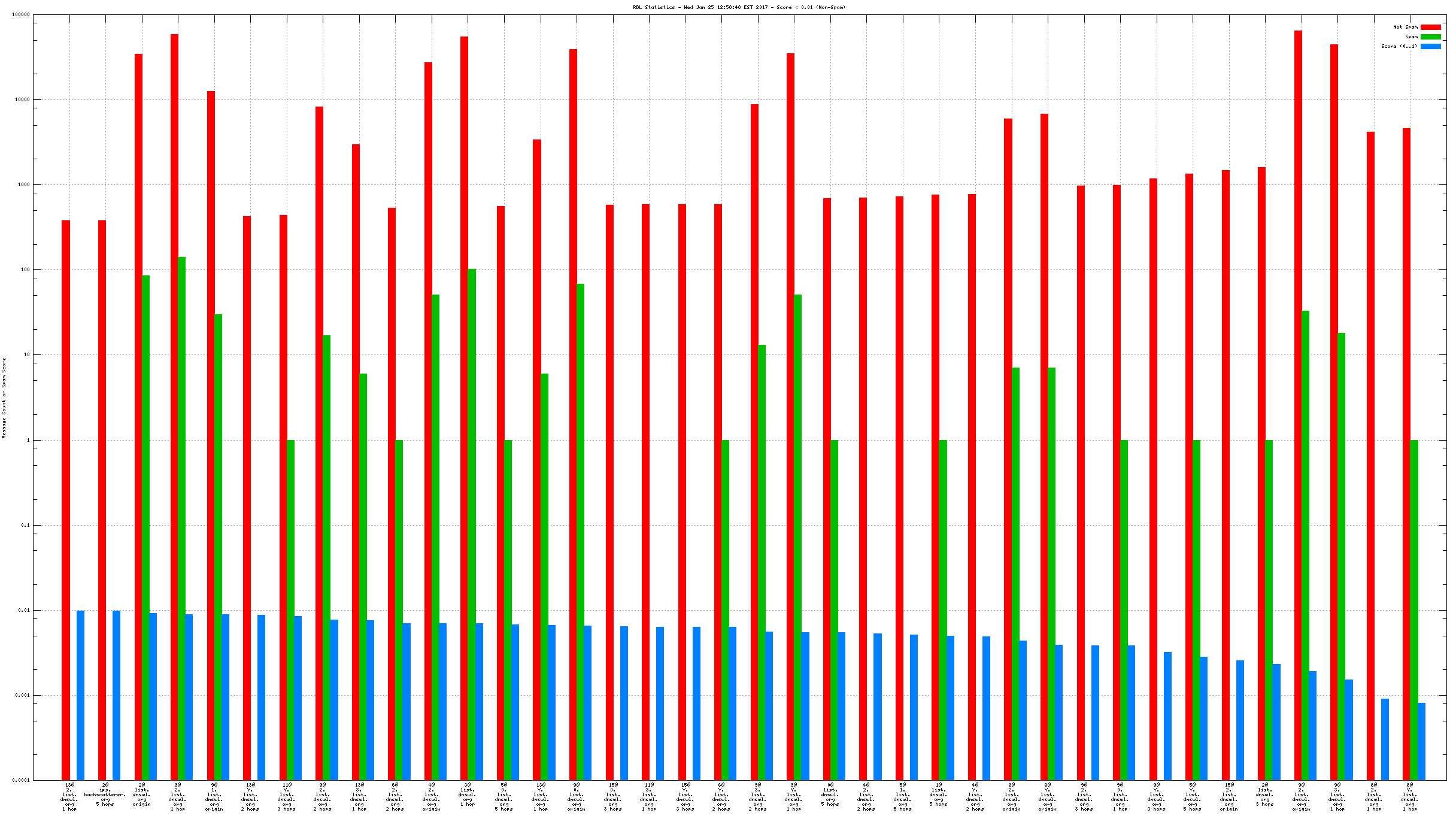Click the RBL Statistics chart title
This screenshot has height=819, width=1456.
point(739,7)
